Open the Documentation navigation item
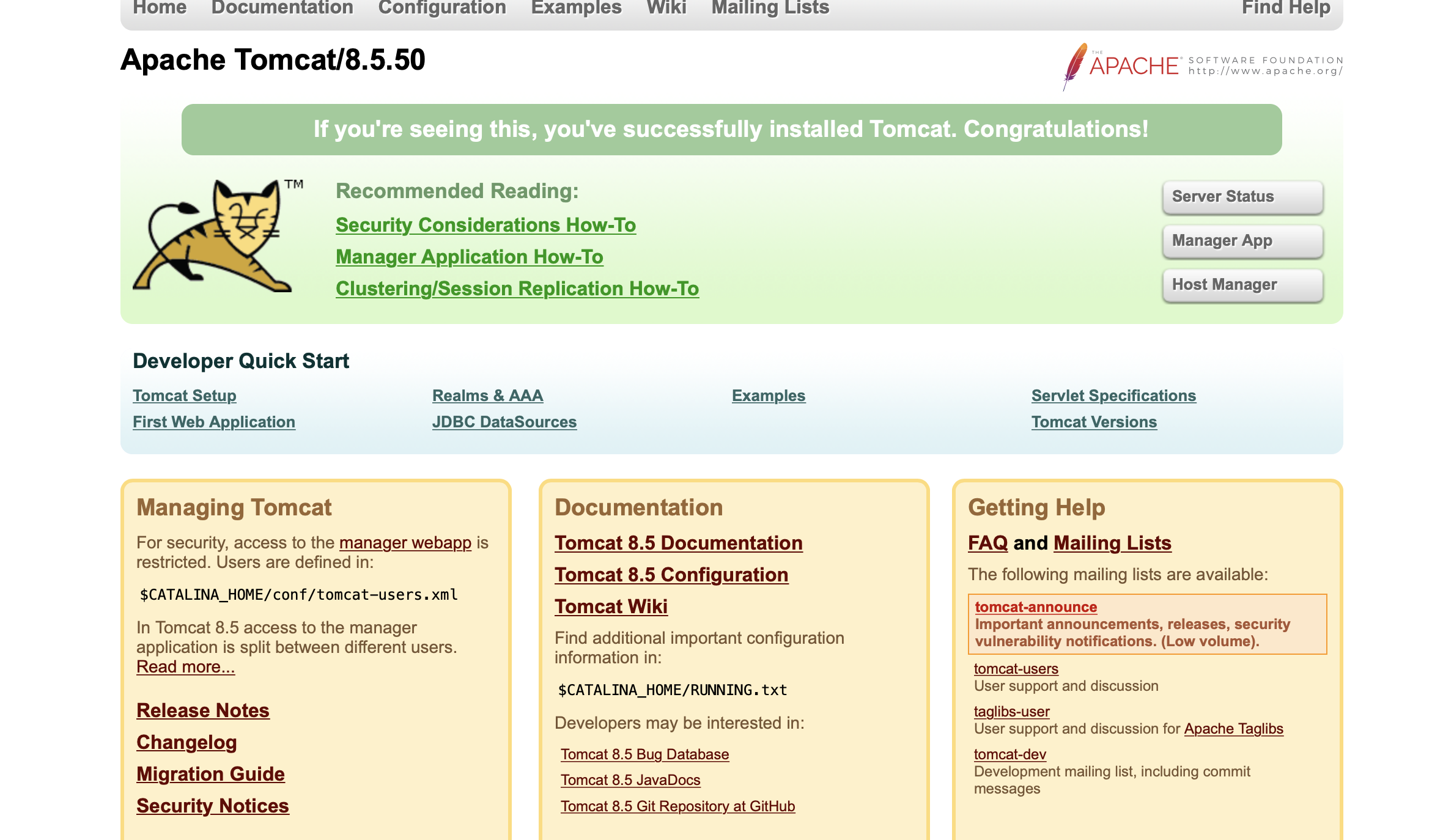Image resolution: width=1432 pixels, height=840 pixels. [282, 8]
